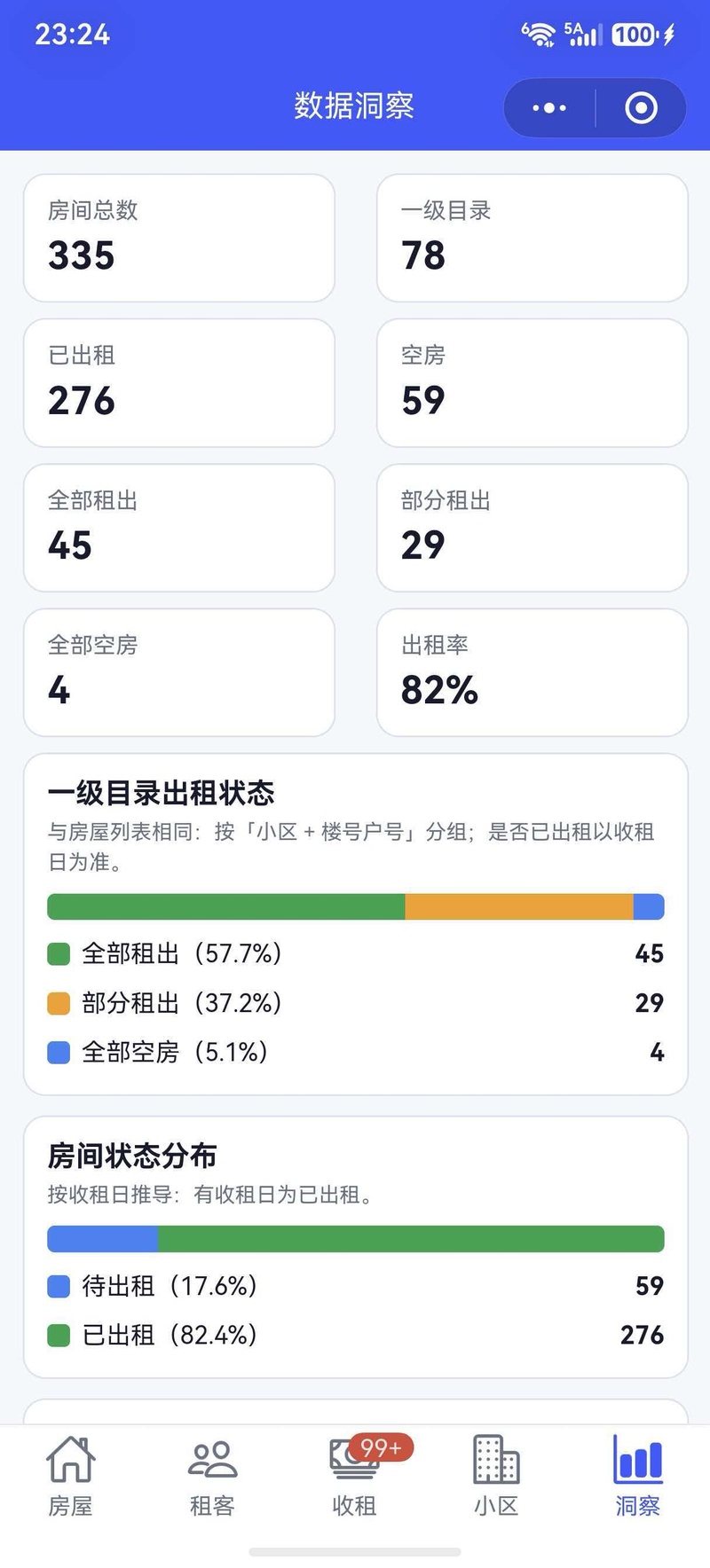Tap the orange 部分租出 legend swatch
This screenshot has height=1568, width=710.
tap(59, 1003)
